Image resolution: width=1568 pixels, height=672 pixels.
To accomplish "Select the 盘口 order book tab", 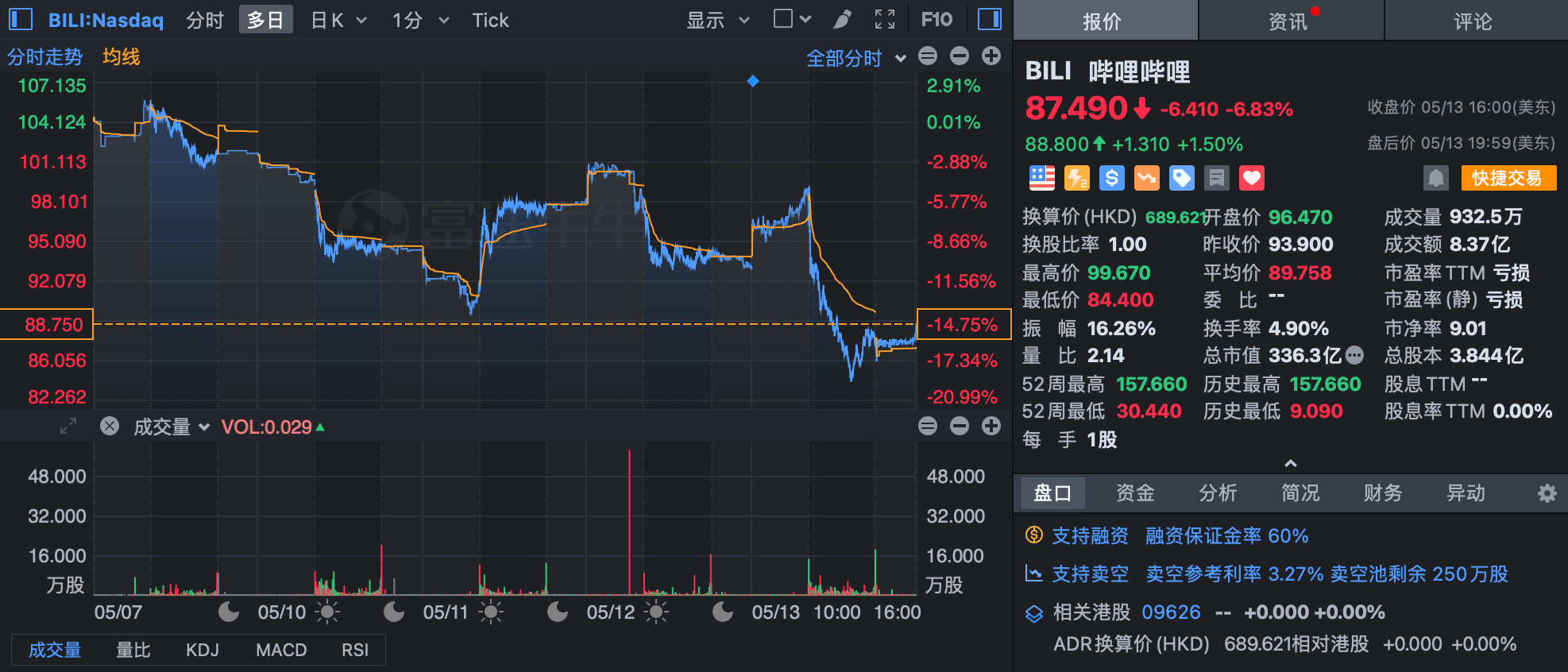I will pyautogui.click(x=1052, y=493).
